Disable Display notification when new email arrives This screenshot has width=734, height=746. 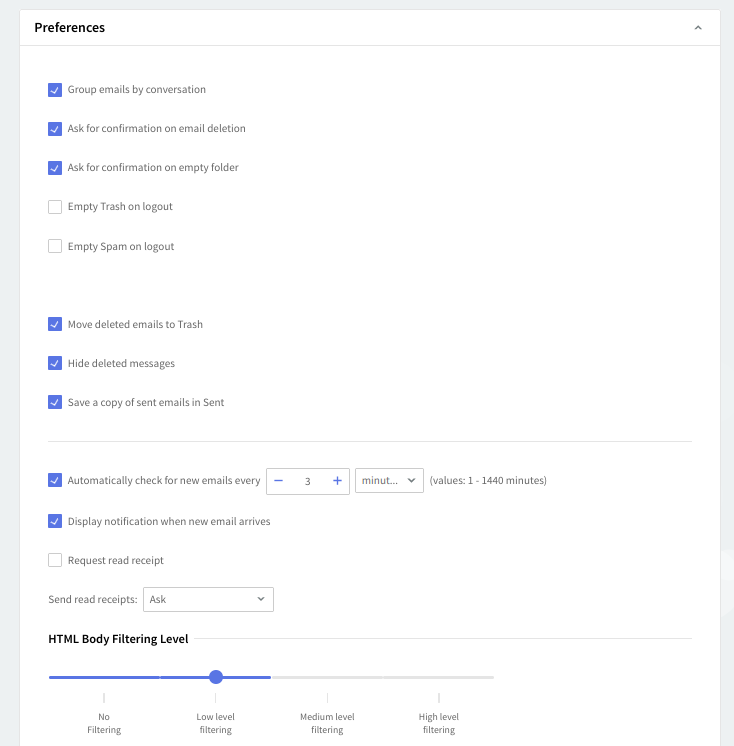[55, 522]
